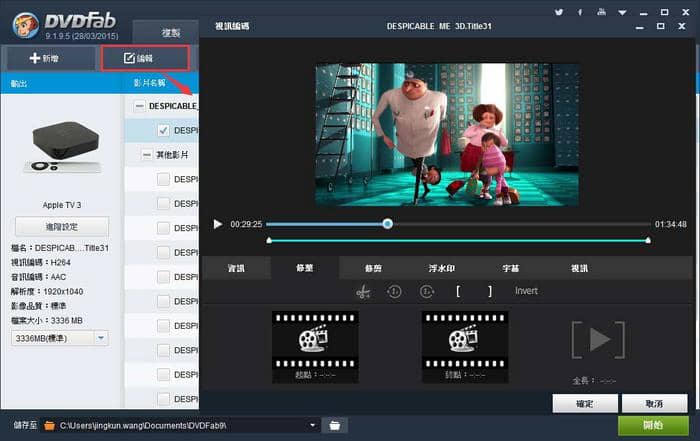Confirm with the 確定 button
700x441 pixels.
pyautogui.click(x=585, y=404)
